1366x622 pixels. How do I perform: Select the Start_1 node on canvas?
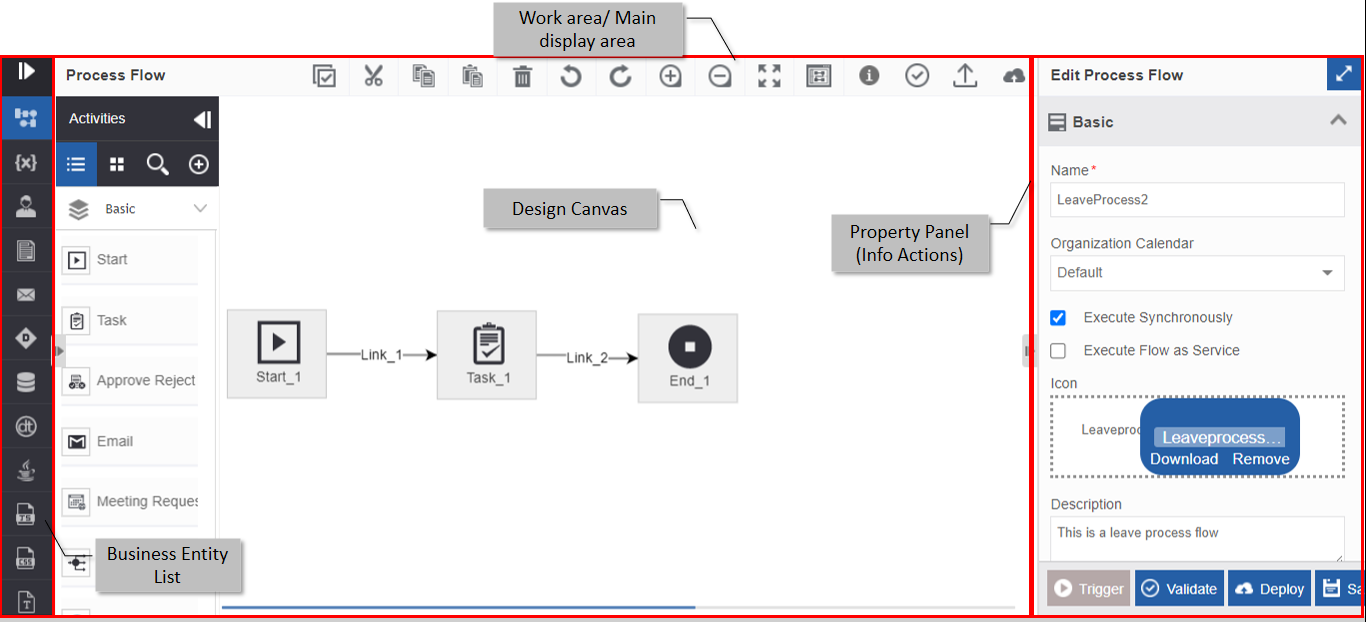pyautogui.click(x=277, y=354)
